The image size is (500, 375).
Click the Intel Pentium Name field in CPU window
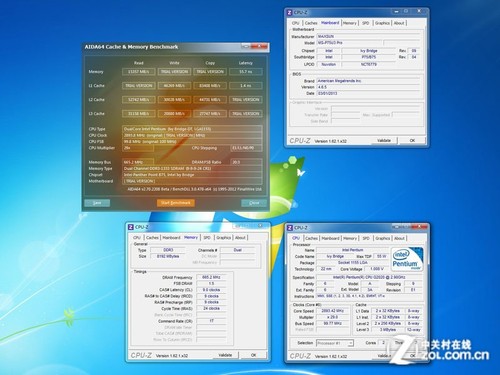pyautogui.click(x=352, y=250)
